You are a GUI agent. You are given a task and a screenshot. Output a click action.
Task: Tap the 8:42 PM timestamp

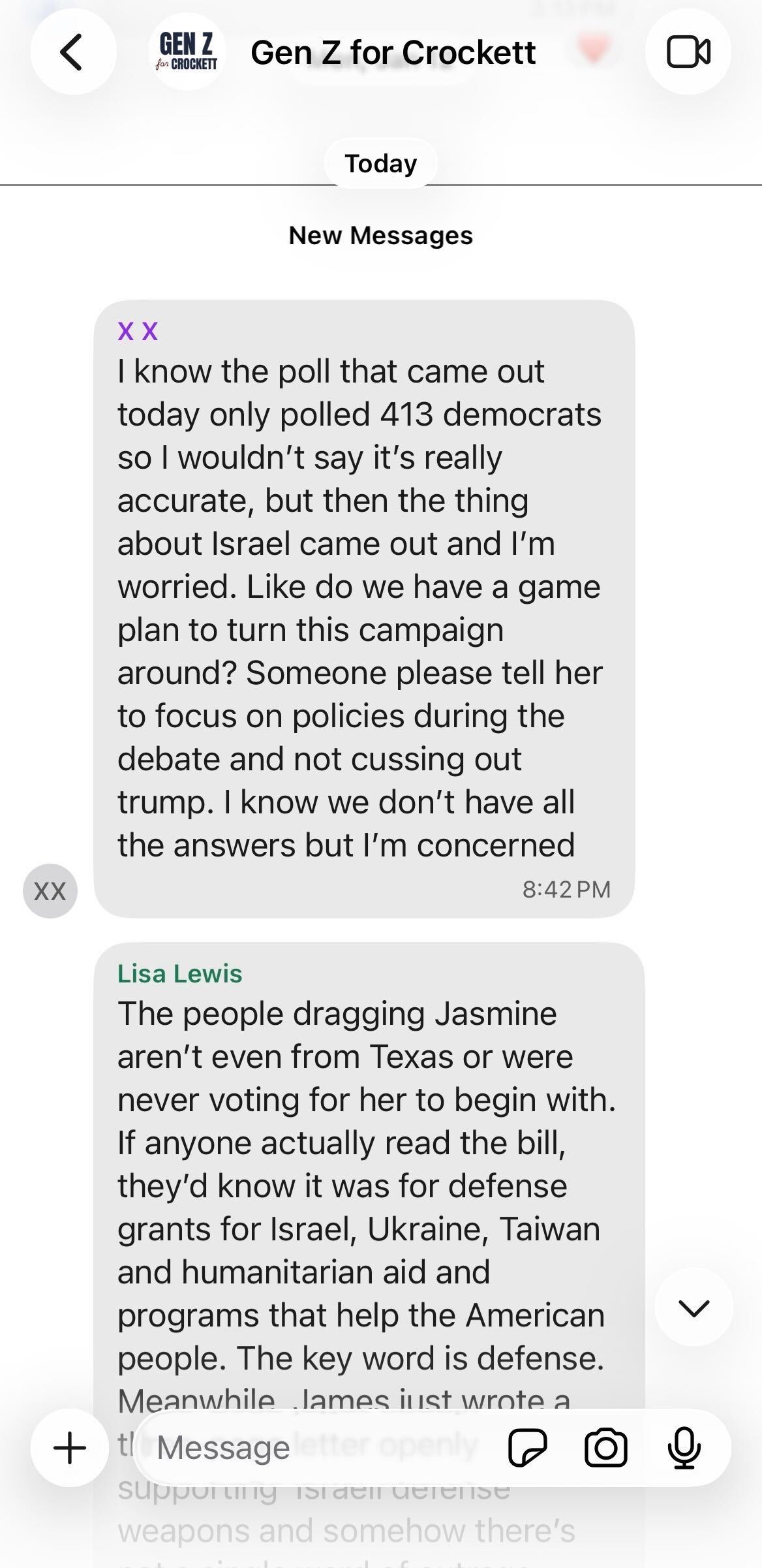[x=566, y=889]
